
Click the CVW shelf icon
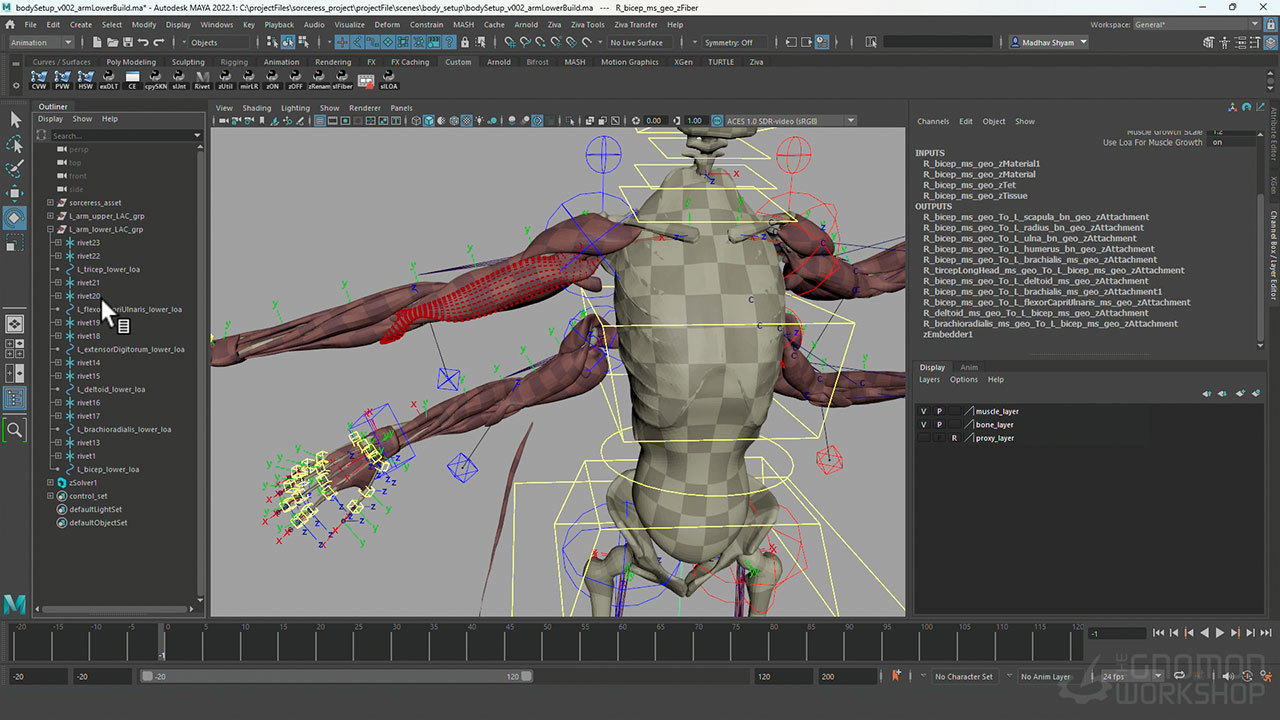point(39,79)
